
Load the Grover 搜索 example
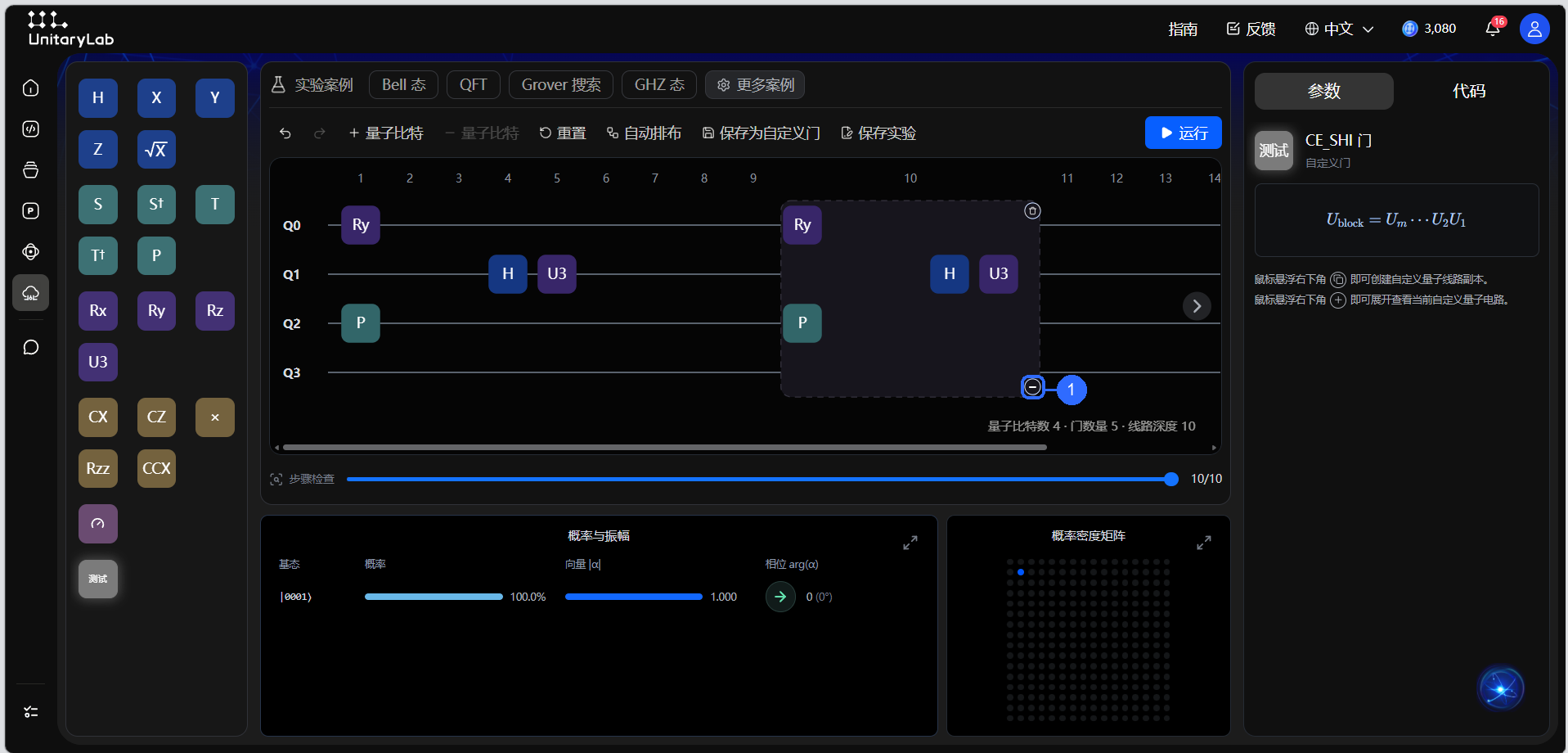561,85
